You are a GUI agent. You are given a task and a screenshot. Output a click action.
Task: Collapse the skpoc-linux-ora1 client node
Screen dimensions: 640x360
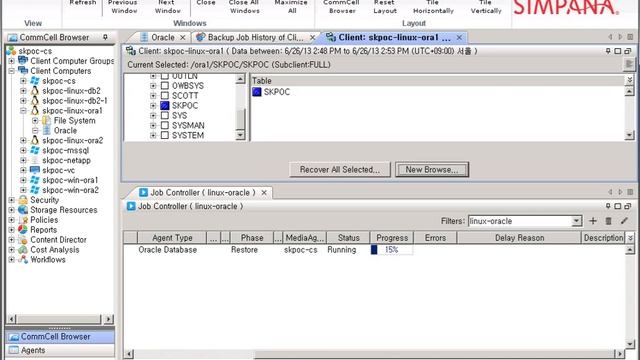pos(23,111)
